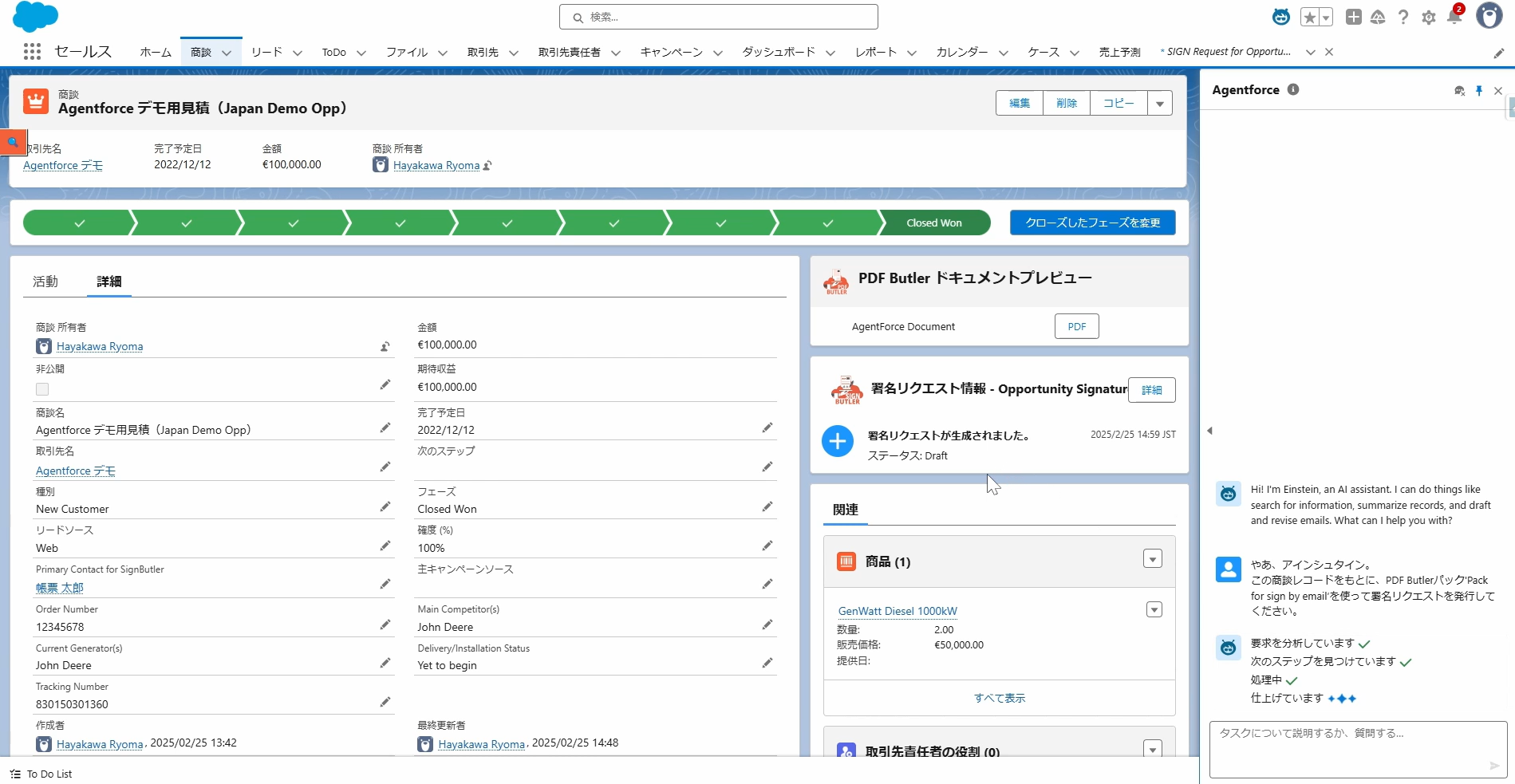
Task: Select the first completed path stage
Action: click(79, 223)
